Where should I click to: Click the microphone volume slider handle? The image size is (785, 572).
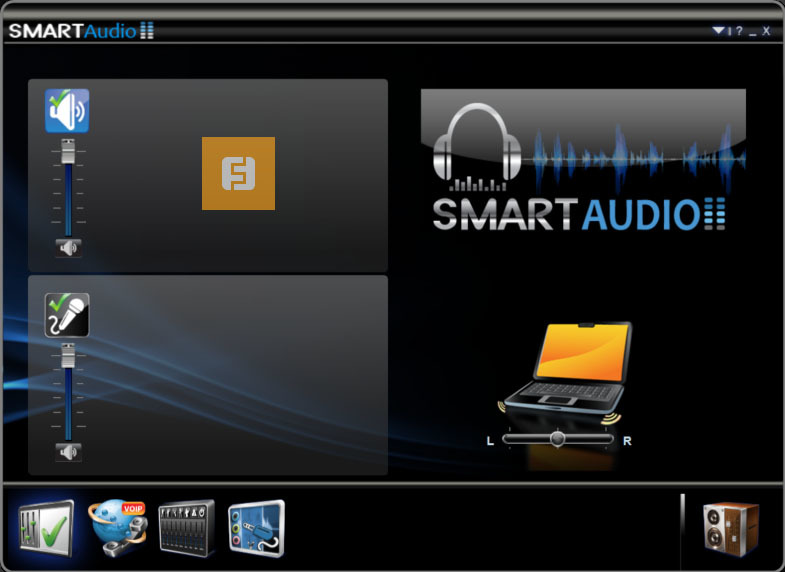click(x=68, y=356)
